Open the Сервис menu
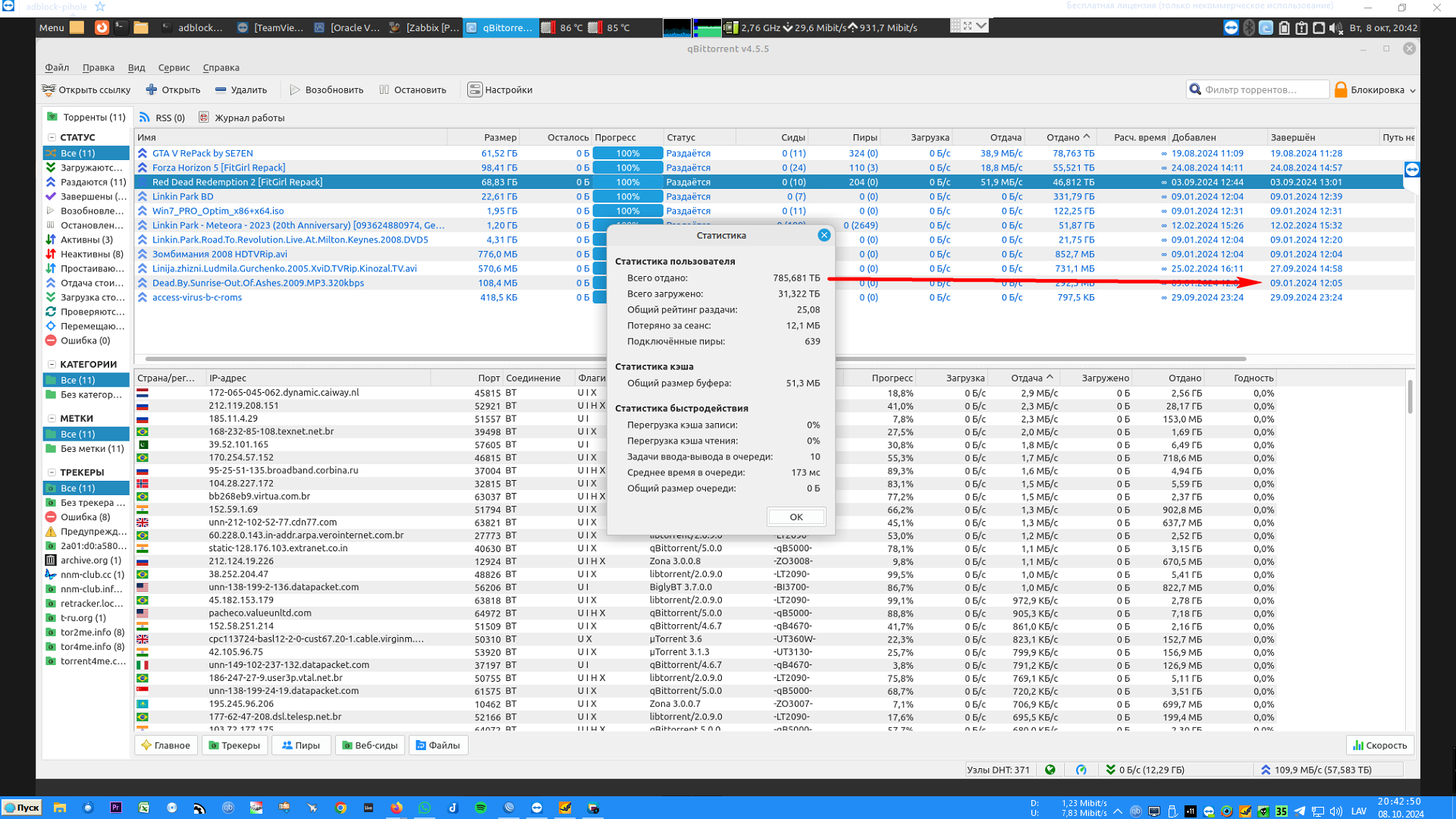 (174, 67)
